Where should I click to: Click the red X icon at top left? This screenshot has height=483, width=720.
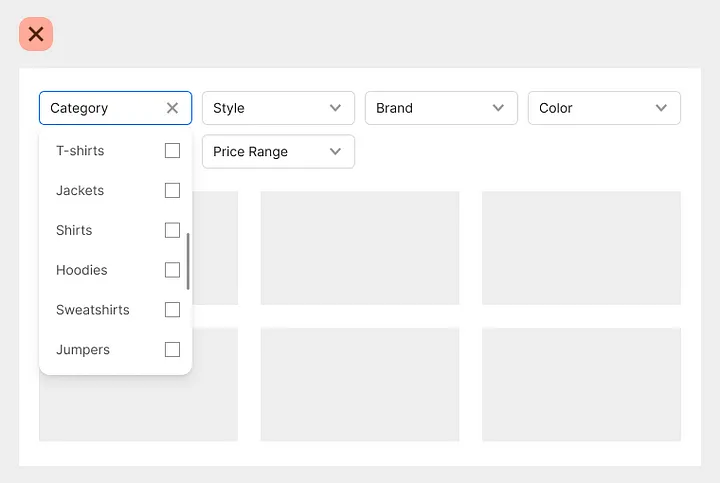[36, 34]
